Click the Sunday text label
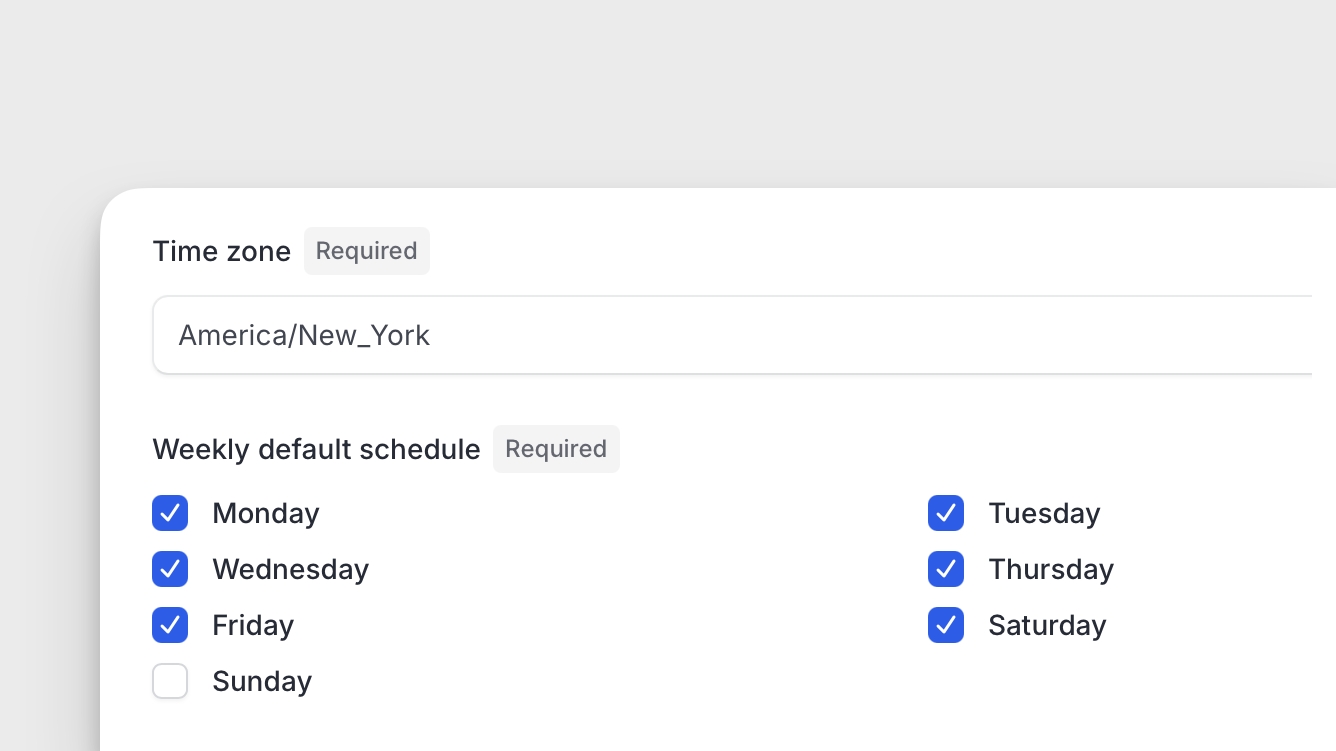1336x751 pixels. pos(262,681)
